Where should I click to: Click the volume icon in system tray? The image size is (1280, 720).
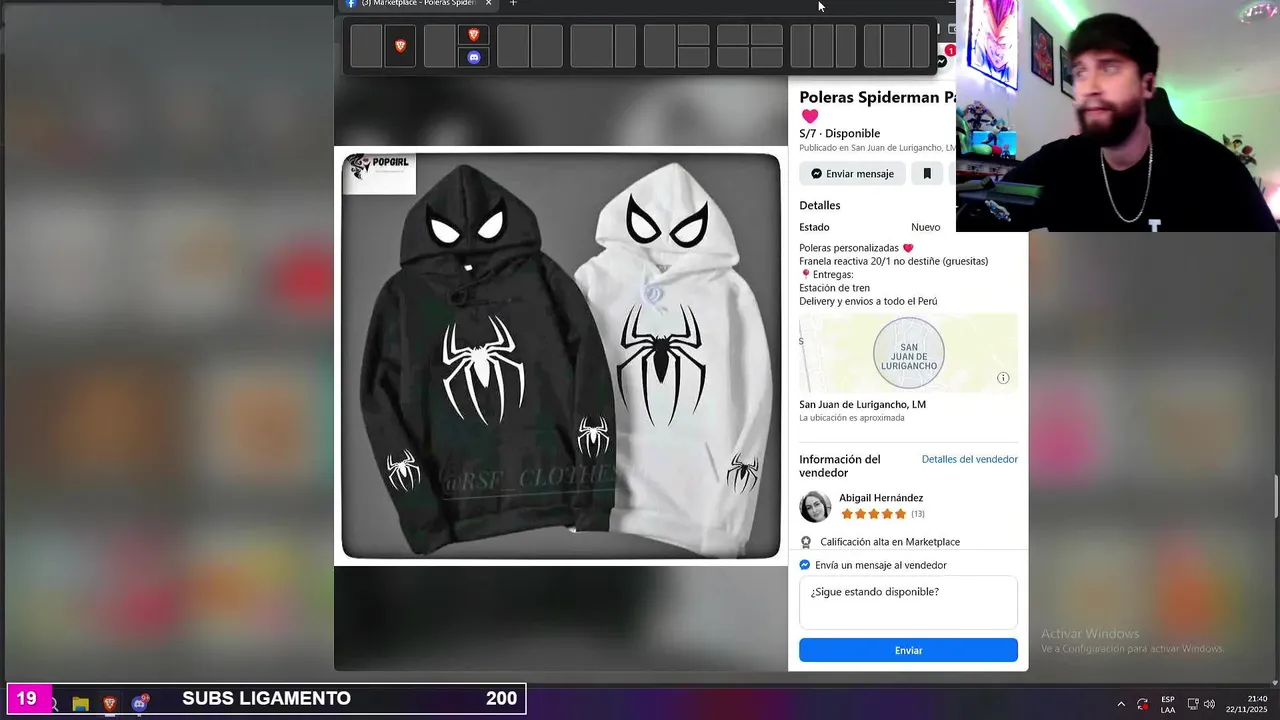[x=1210, y=704]
